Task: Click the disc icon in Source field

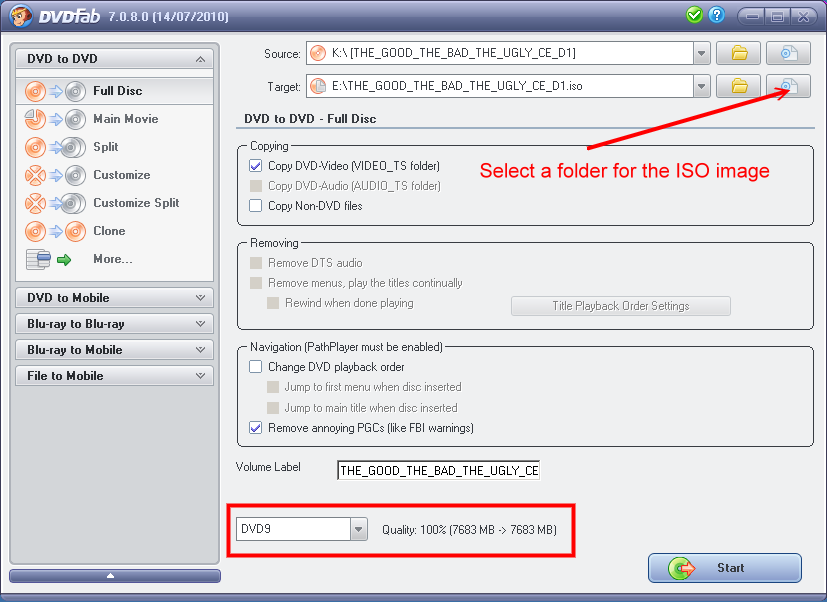Action: [318, 53]
